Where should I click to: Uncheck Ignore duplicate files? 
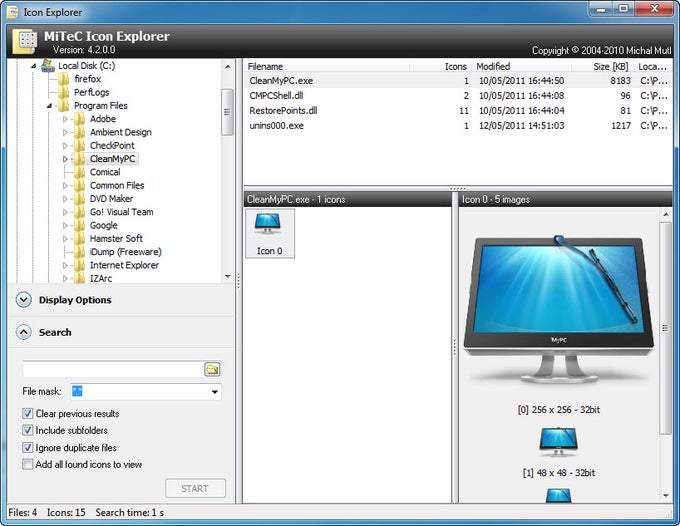27,448
